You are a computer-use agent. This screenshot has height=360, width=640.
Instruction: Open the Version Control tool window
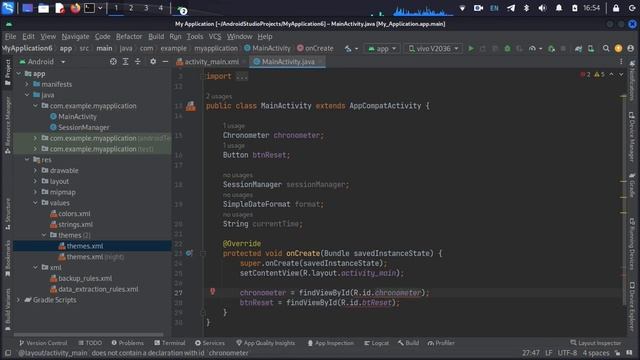43,343
